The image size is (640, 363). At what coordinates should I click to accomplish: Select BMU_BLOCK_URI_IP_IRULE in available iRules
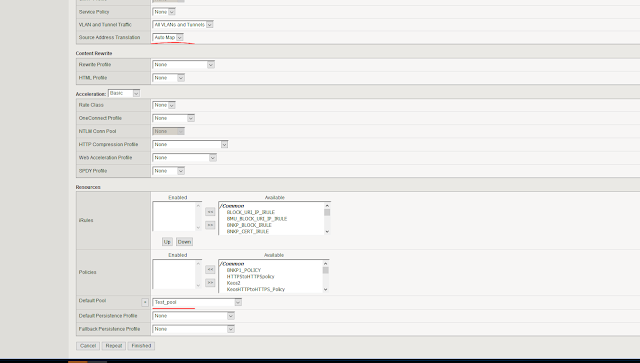pyautogui.click(x=257, y=219)
